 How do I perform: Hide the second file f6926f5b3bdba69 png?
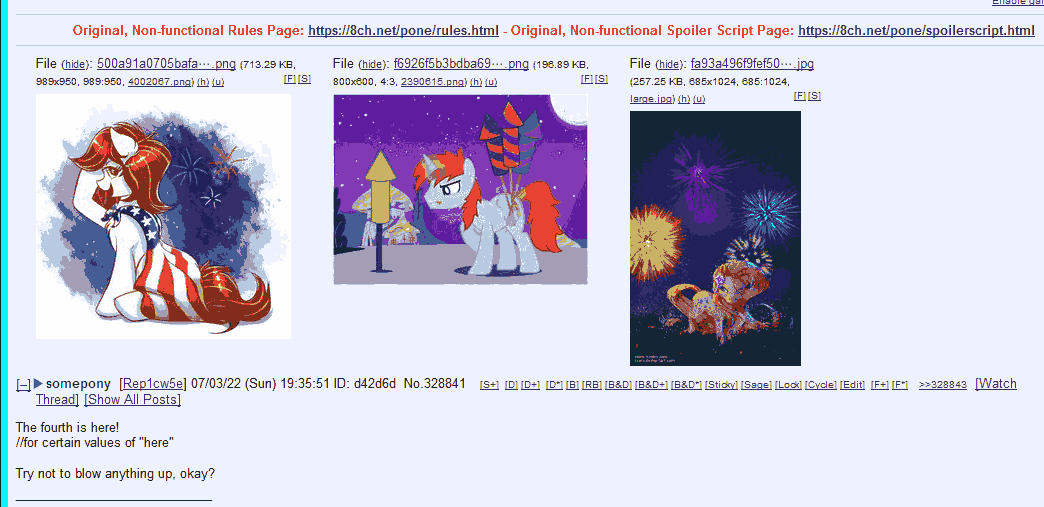[x=372, y=65]
